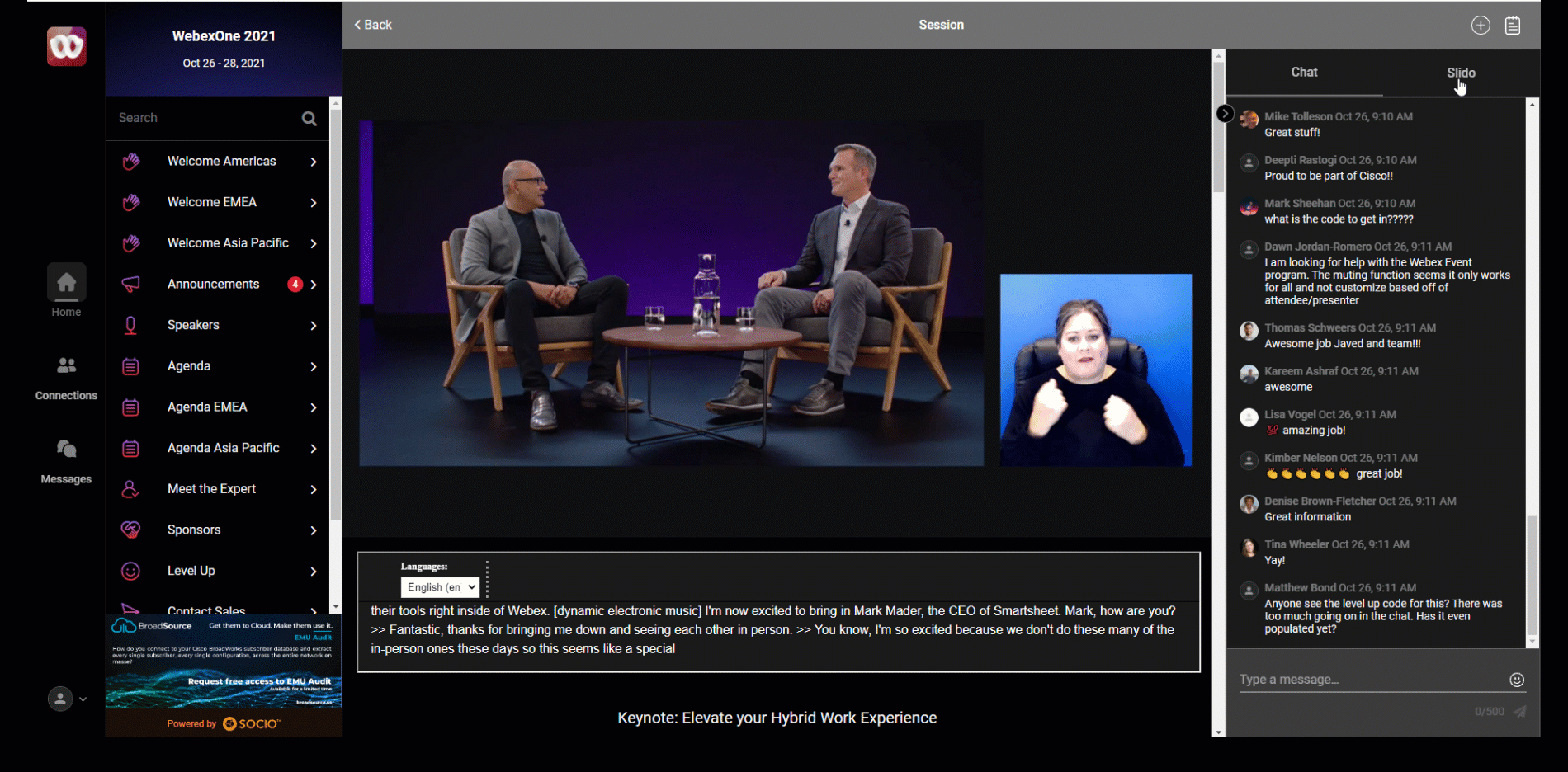Click Dawn Jordan-Romero's name in chat
Viewport: 1568px width, 772px height.
(1318, 247)
